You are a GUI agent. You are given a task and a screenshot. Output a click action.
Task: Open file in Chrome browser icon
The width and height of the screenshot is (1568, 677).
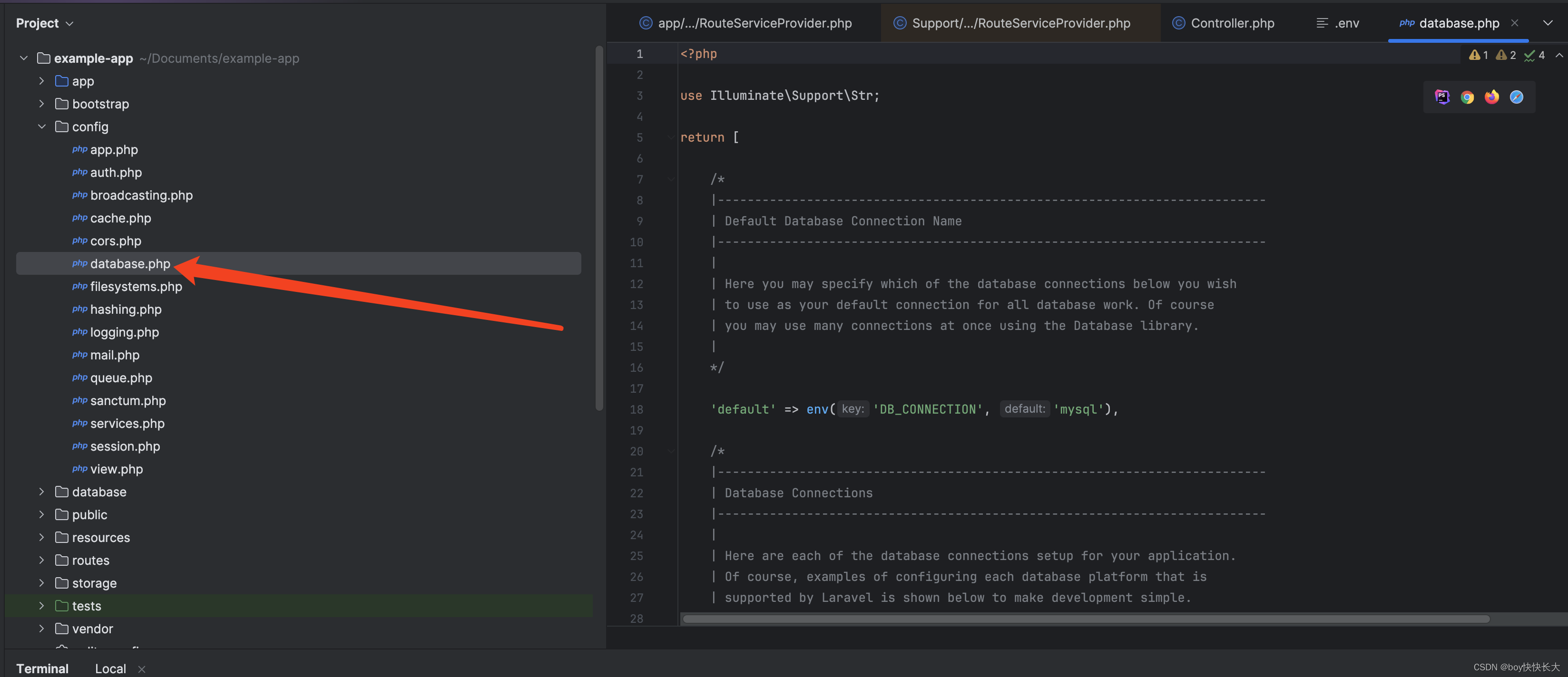1467,97
